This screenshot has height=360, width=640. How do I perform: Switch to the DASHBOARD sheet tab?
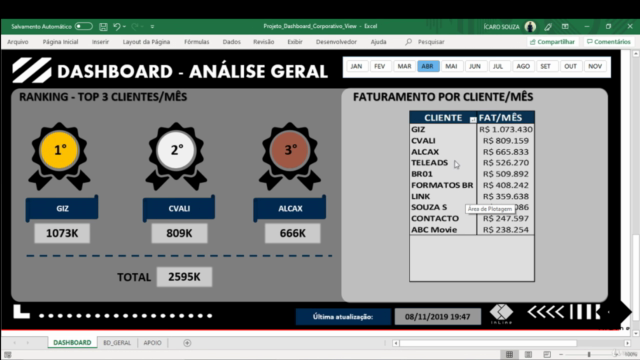[x=72, y=342]
